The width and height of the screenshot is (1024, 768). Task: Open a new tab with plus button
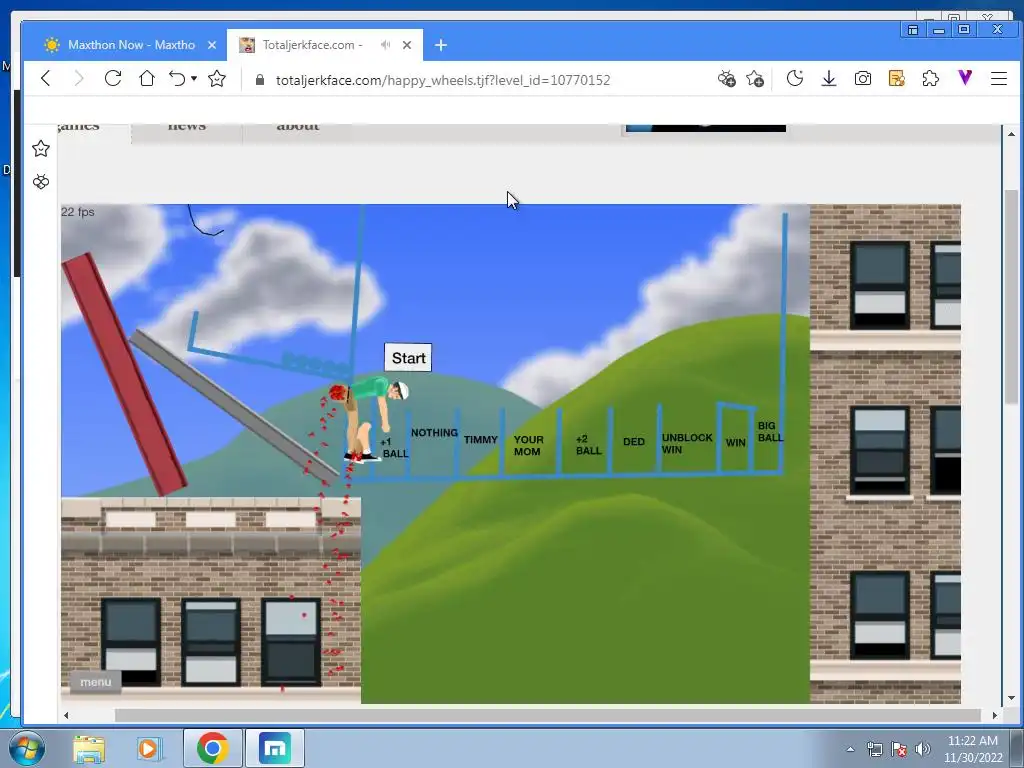441,45
